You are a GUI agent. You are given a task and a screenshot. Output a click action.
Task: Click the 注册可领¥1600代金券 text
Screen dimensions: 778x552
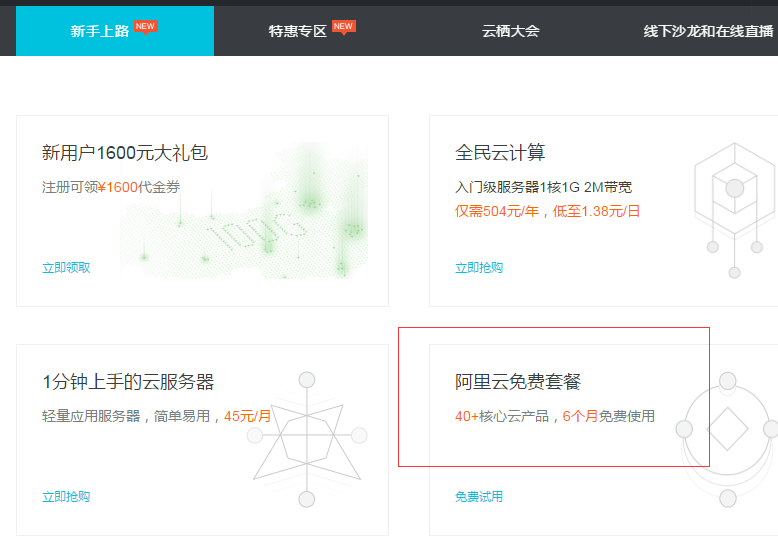111,187
